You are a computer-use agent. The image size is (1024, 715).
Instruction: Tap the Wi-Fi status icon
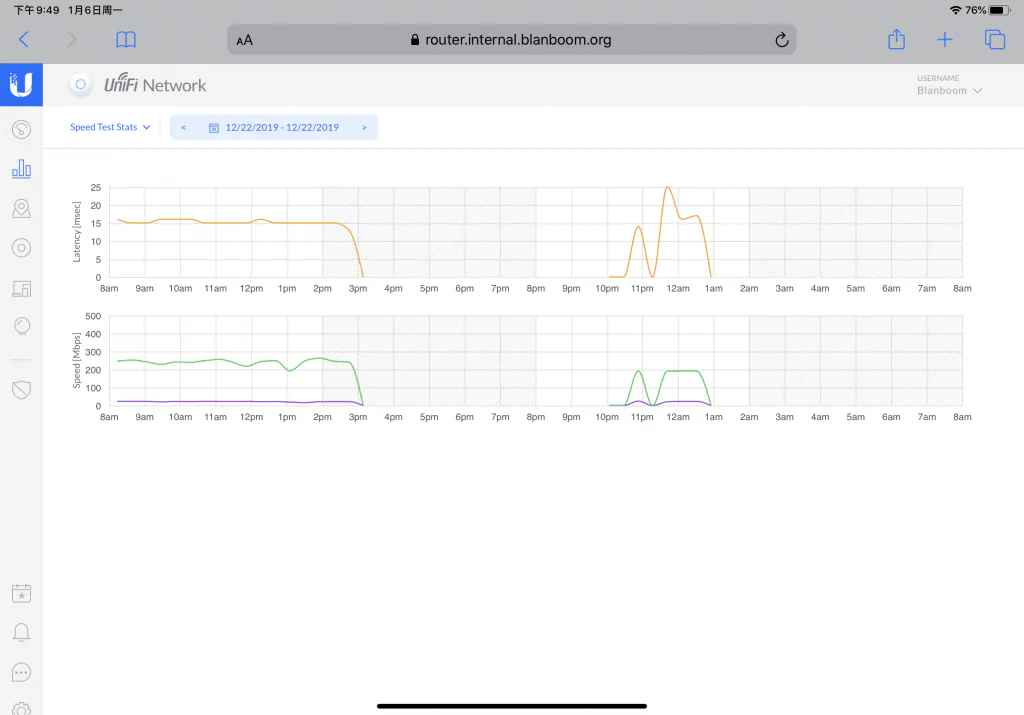point(955,10)
